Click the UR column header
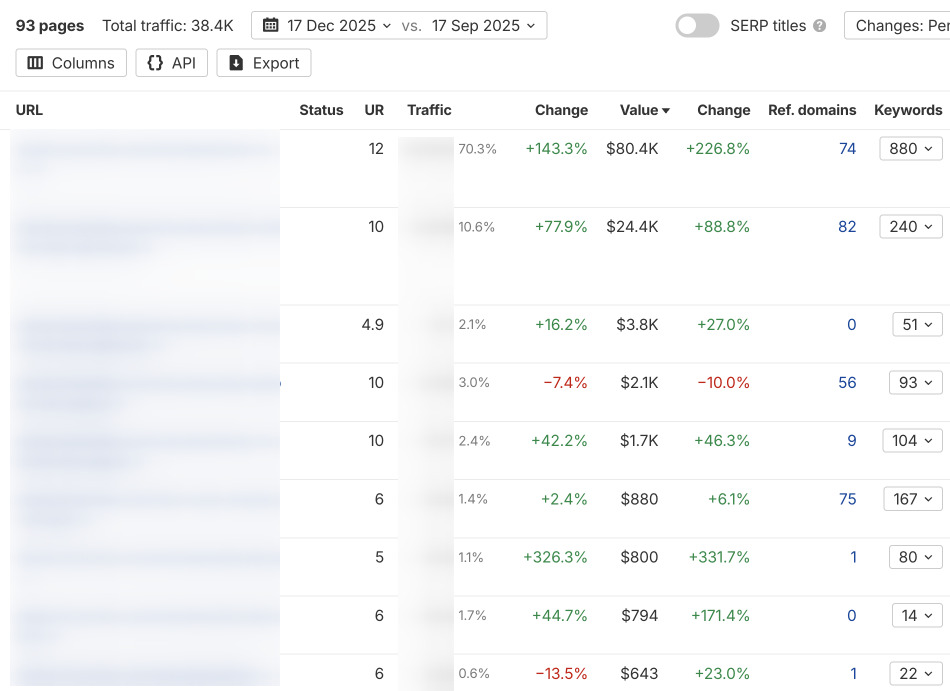This screenshot has width=950, height=691. point(374,110)
